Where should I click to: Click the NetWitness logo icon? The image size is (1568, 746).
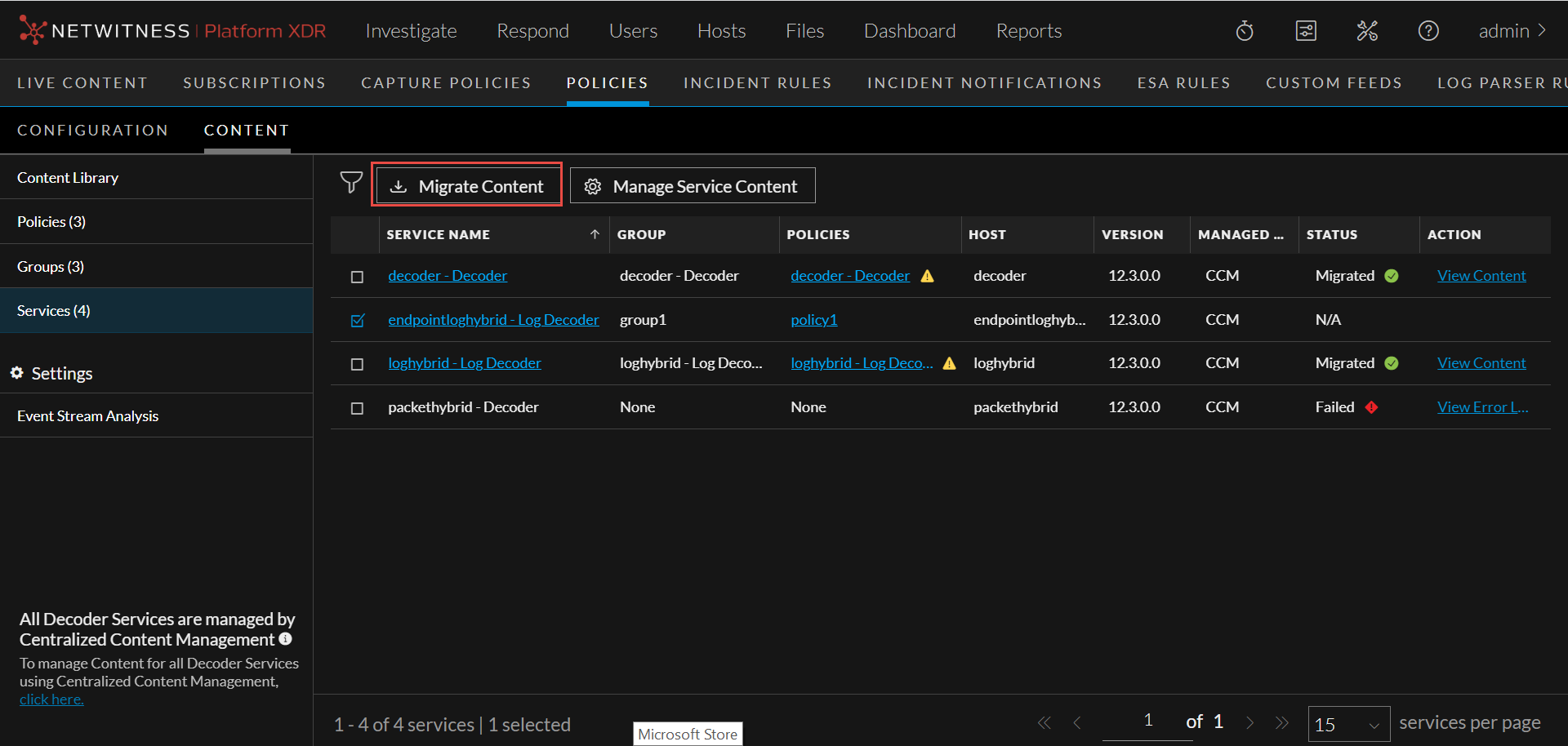32,30
